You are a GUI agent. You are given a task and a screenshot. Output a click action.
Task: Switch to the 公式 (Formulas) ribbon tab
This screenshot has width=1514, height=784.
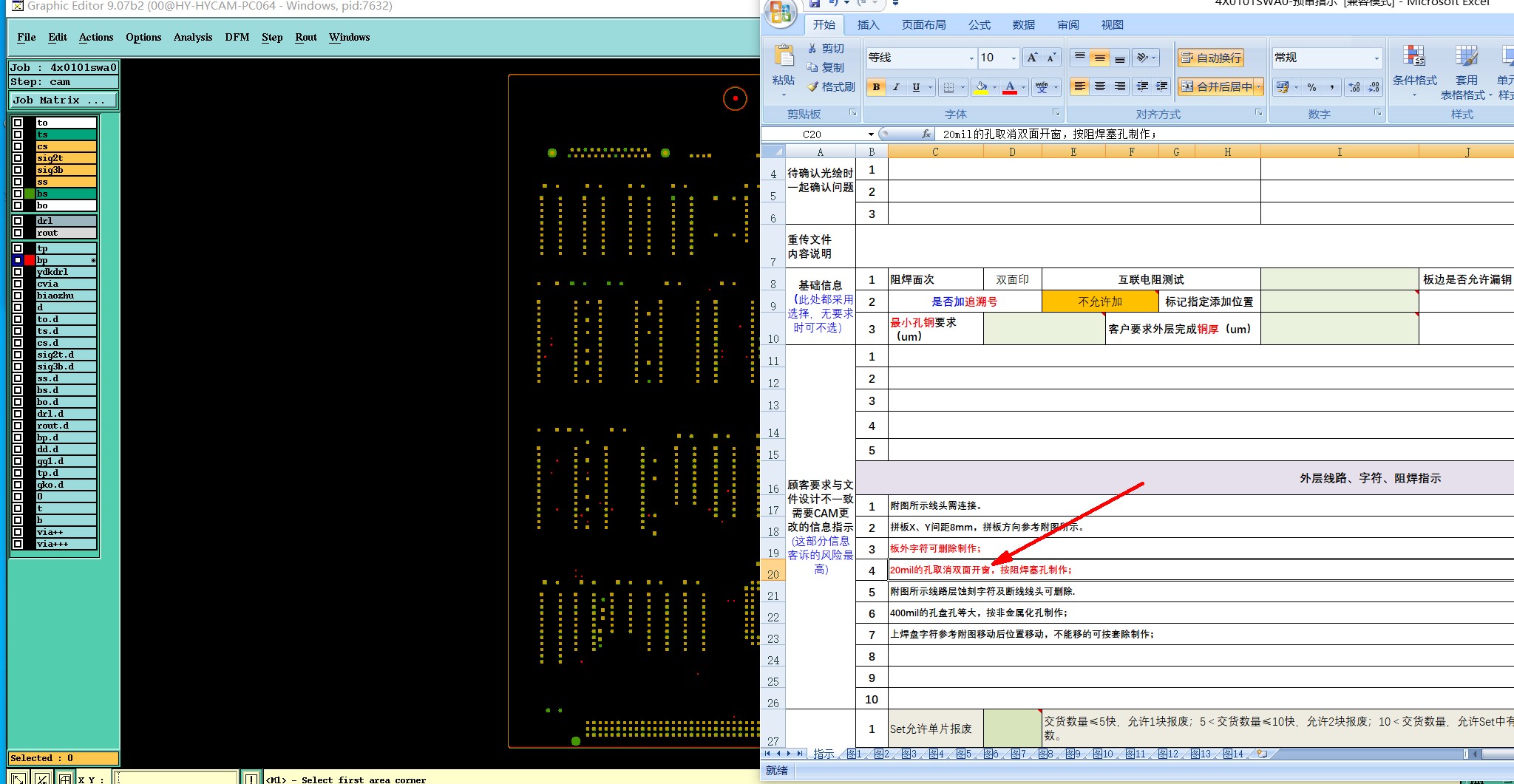point(979,24)
